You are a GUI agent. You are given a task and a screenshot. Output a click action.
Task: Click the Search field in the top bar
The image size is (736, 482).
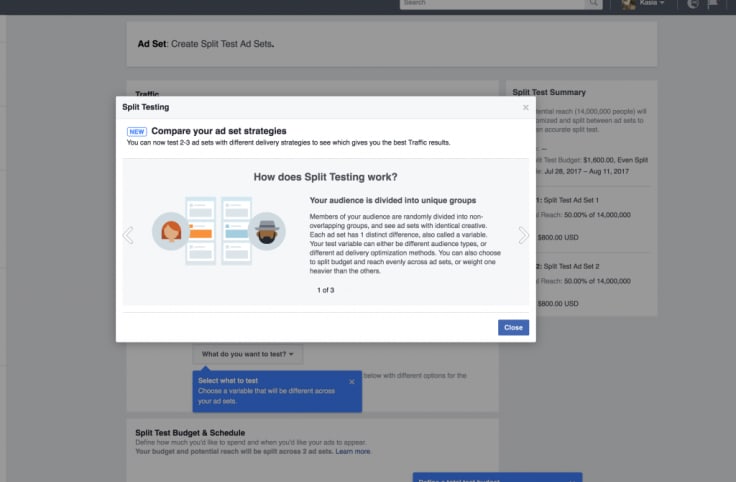pos(492,4)
